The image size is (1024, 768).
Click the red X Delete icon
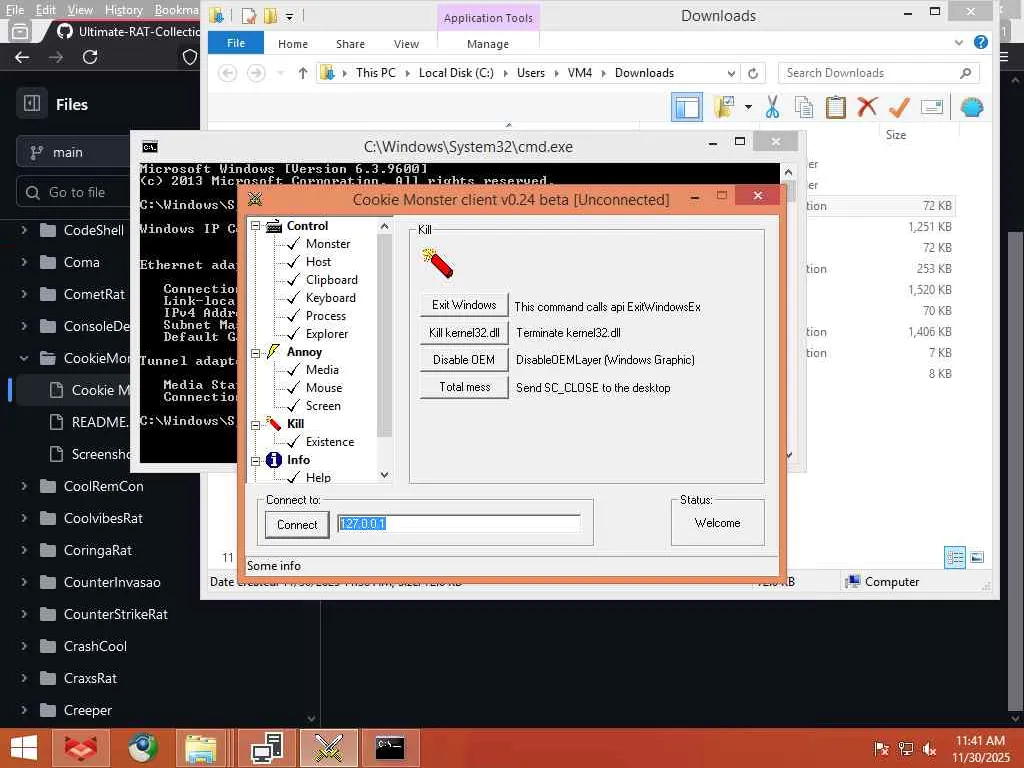click(x=867, y=106)
